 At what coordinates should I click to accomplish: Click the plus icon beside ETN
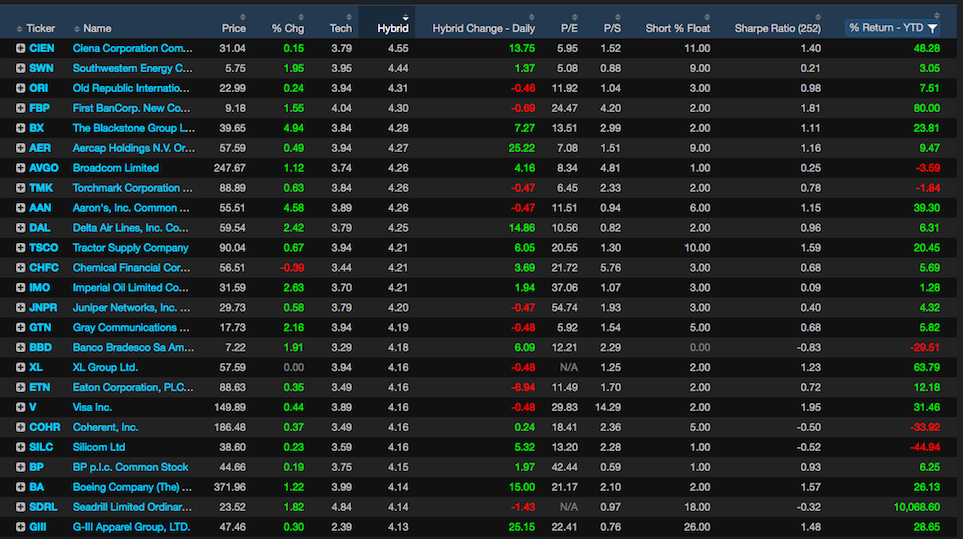point(20,387)
